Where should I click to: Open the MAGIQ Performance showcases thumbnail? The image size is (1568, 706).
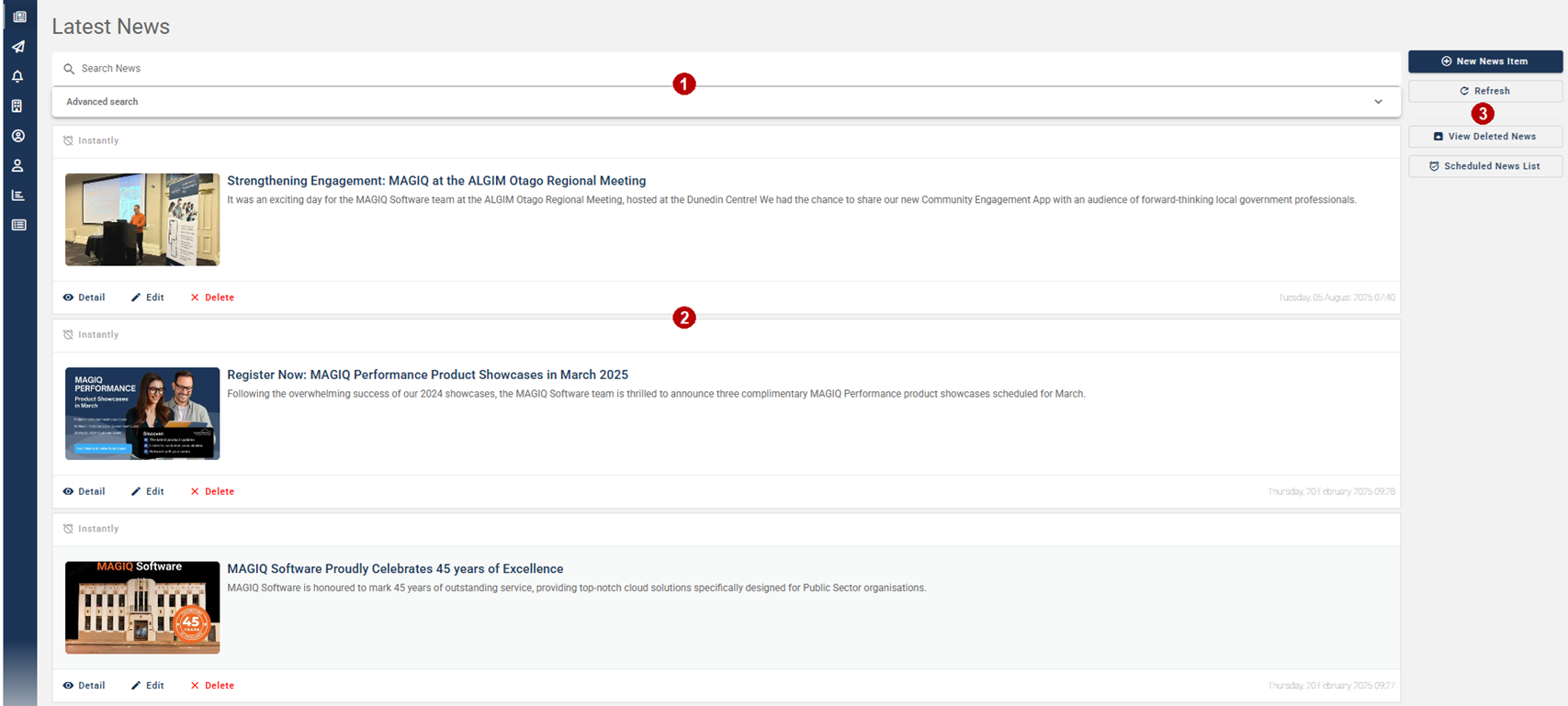pyautogui.click(x=142, y=413)
